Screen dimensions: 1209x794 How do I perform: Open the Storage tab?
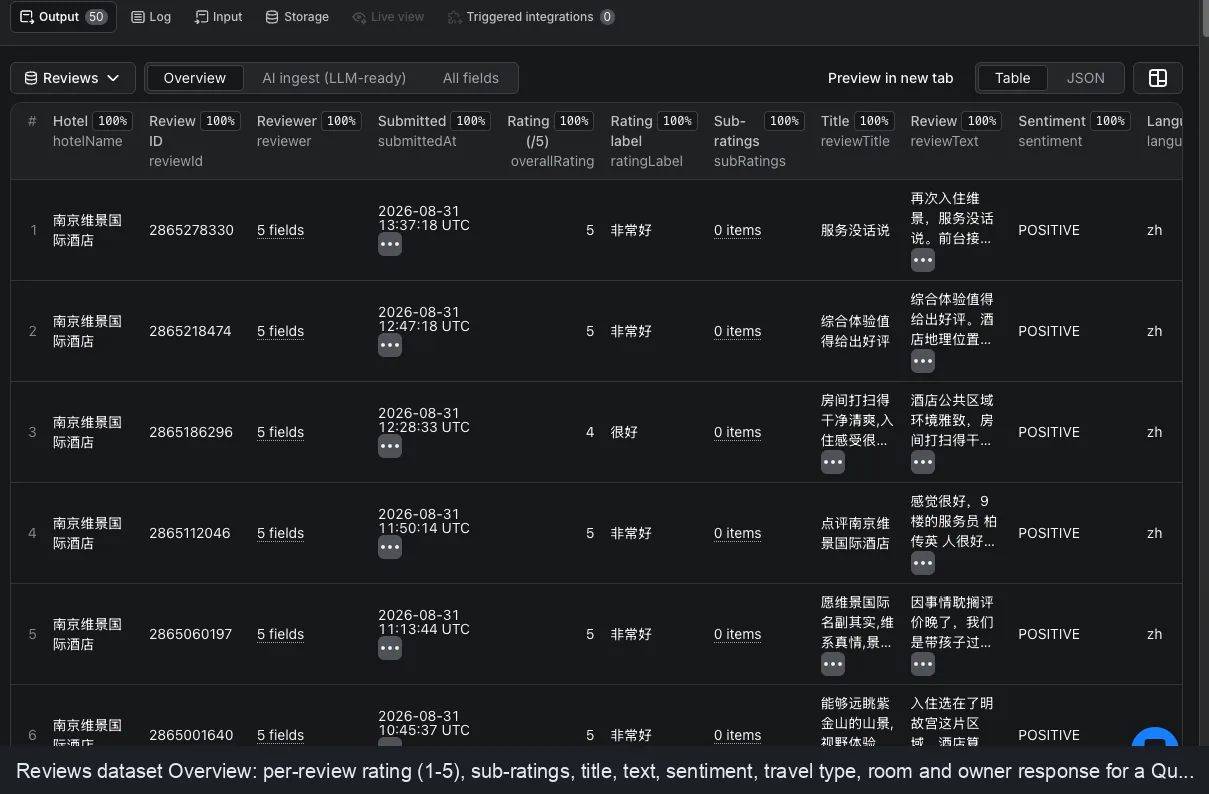pyautogui.click(x=297, y=17)
